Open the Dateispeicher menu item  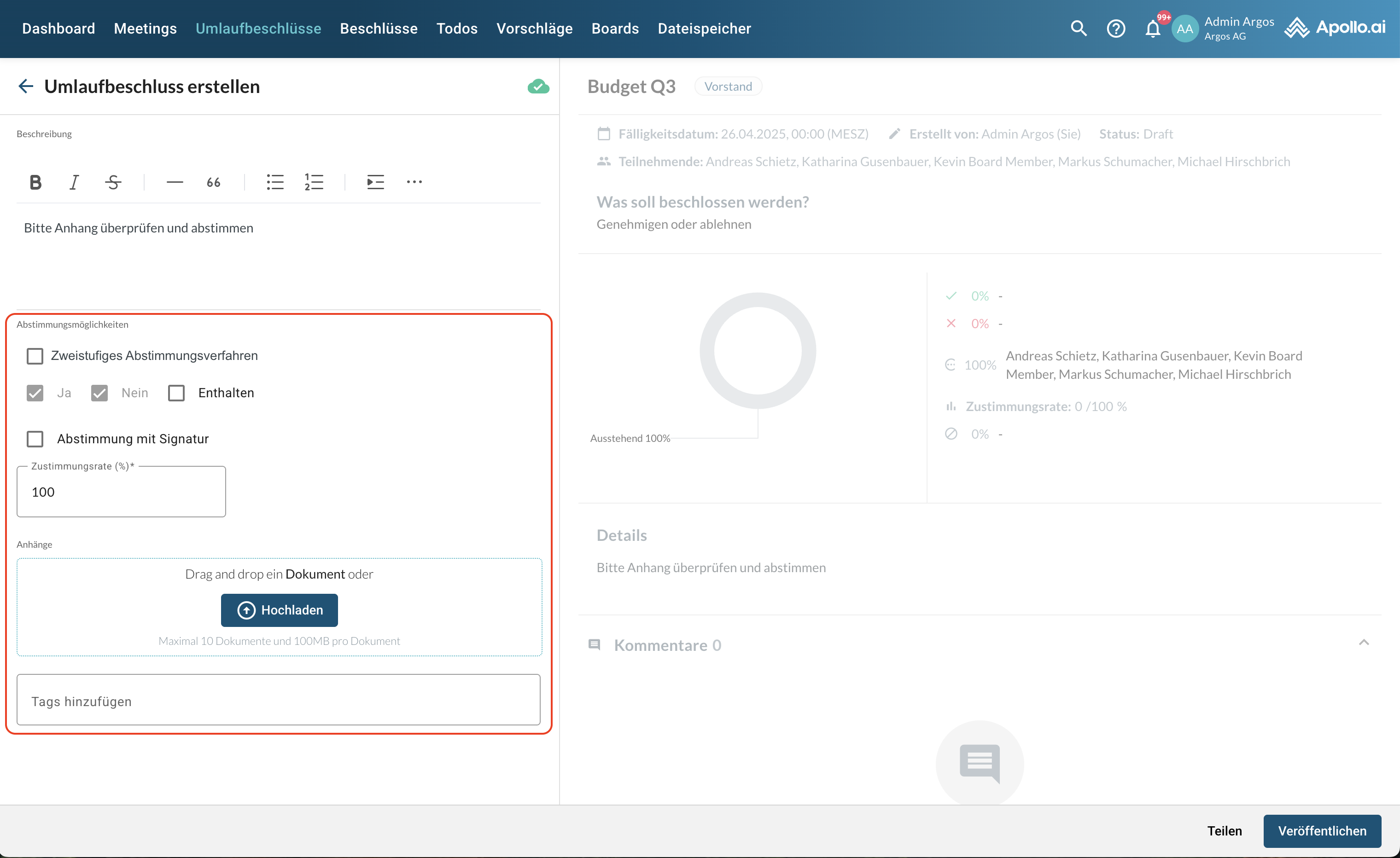[704, 29]
